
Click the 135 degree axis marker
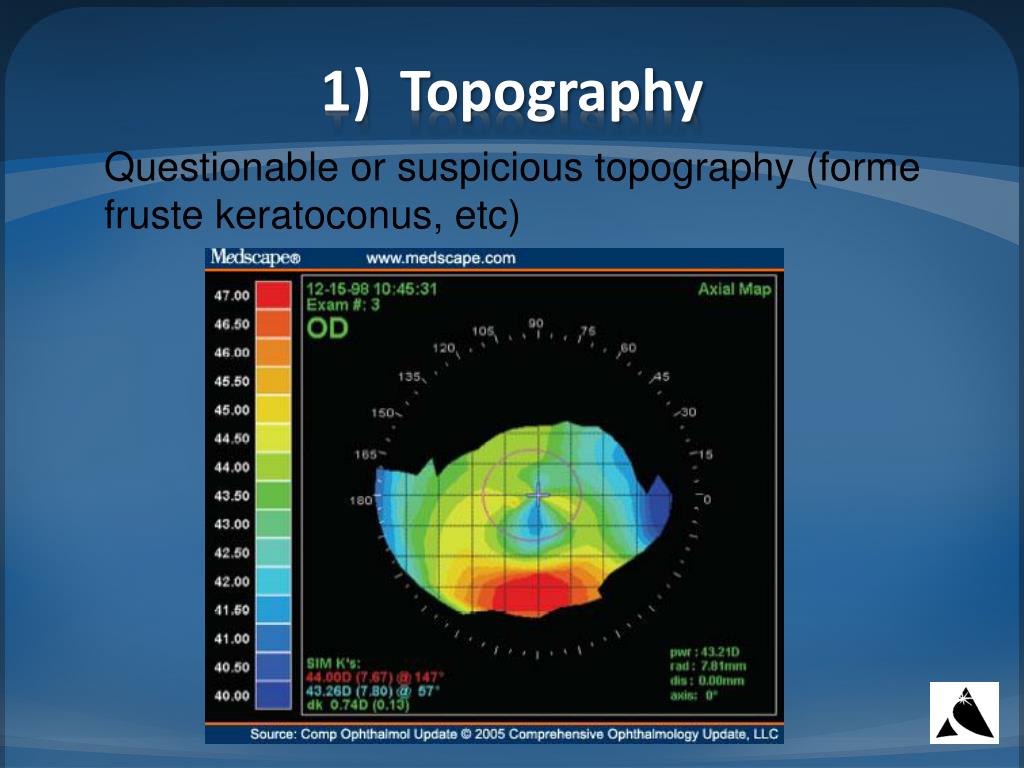[409, 377]
